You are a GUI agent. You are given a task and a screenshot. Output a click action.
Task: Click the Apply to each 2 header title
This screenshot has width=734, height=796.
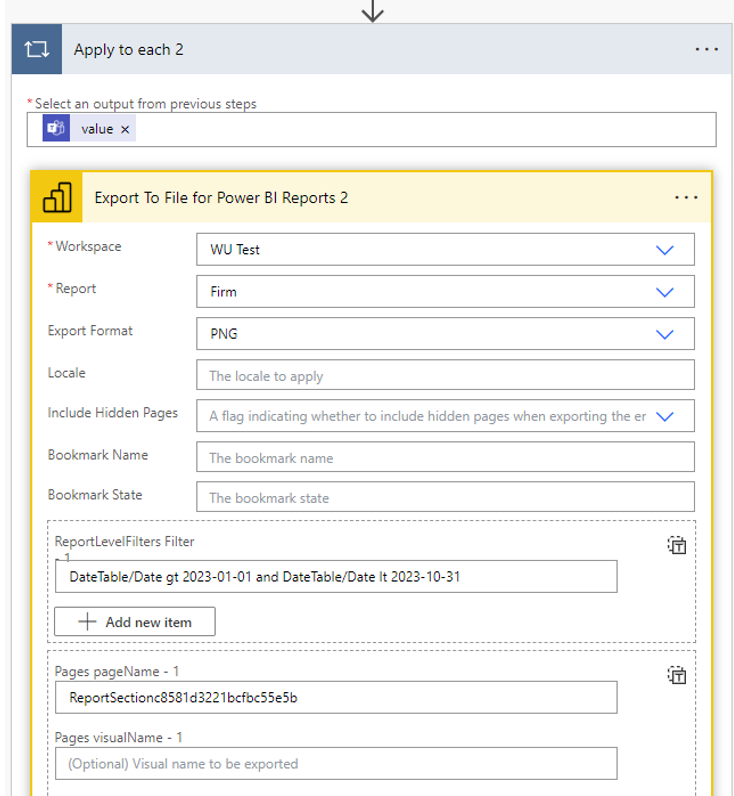[129, 50]
